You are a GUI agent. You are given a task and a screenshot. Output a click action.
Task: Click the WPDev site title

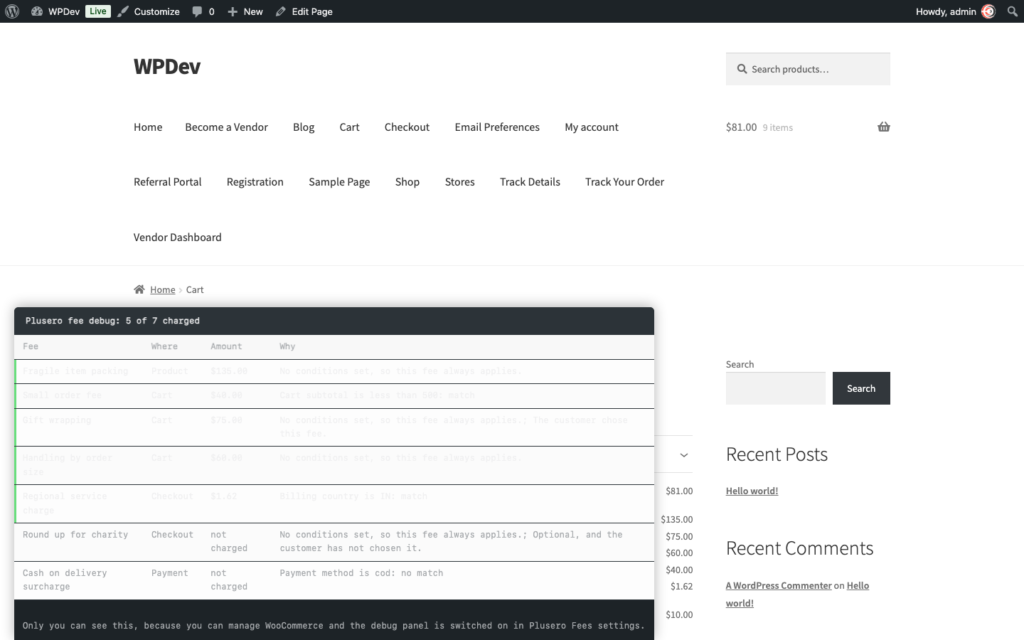point(167,66)
